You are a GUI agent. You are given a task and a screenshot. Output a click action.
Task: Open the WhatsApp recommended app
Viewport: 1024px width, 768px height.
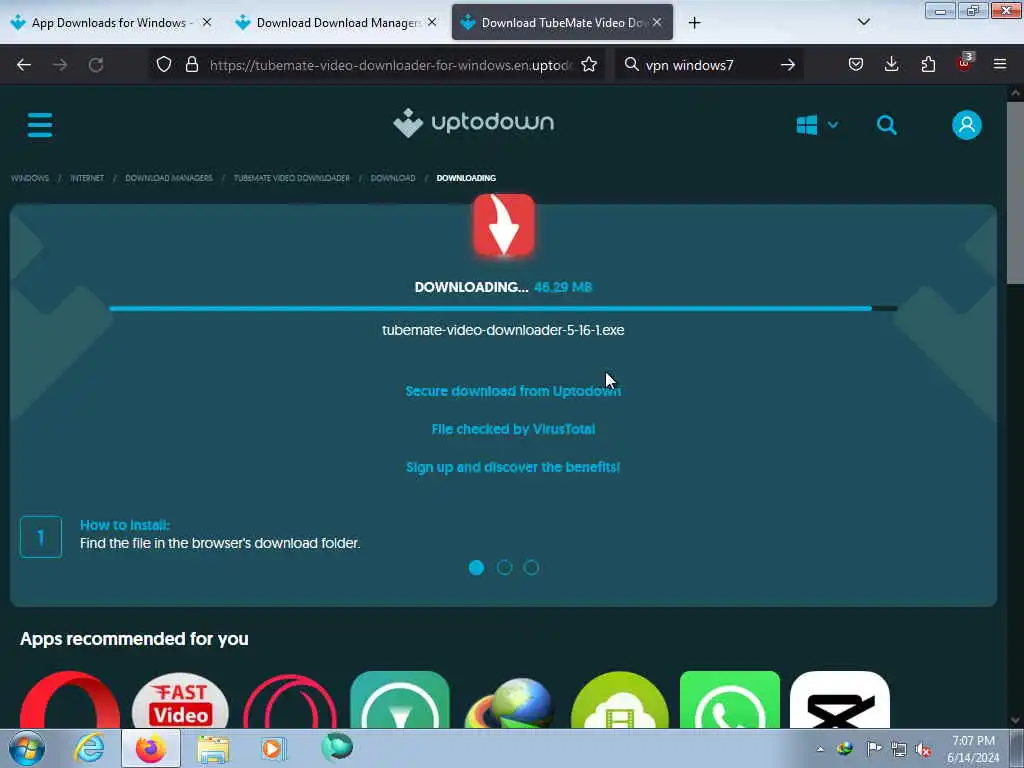click(x=729, y=699)
